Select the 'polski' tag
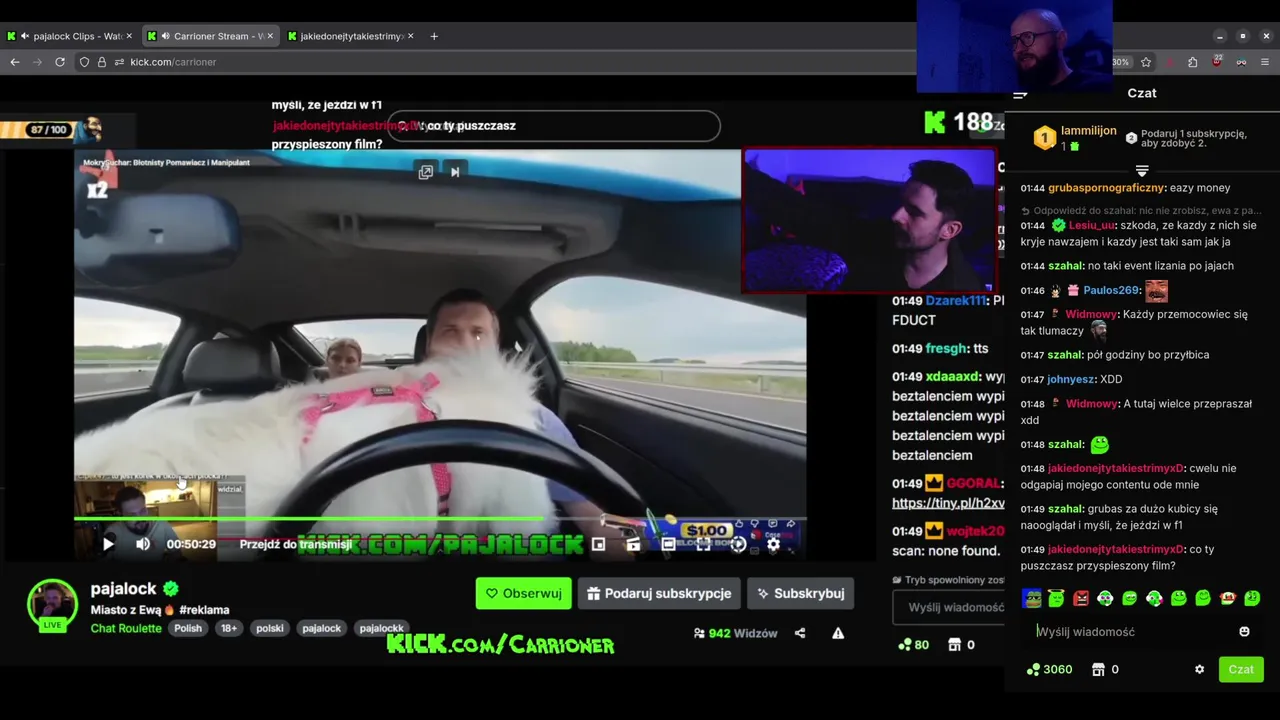The image size is (1280, 720). [x=270, y=628]
